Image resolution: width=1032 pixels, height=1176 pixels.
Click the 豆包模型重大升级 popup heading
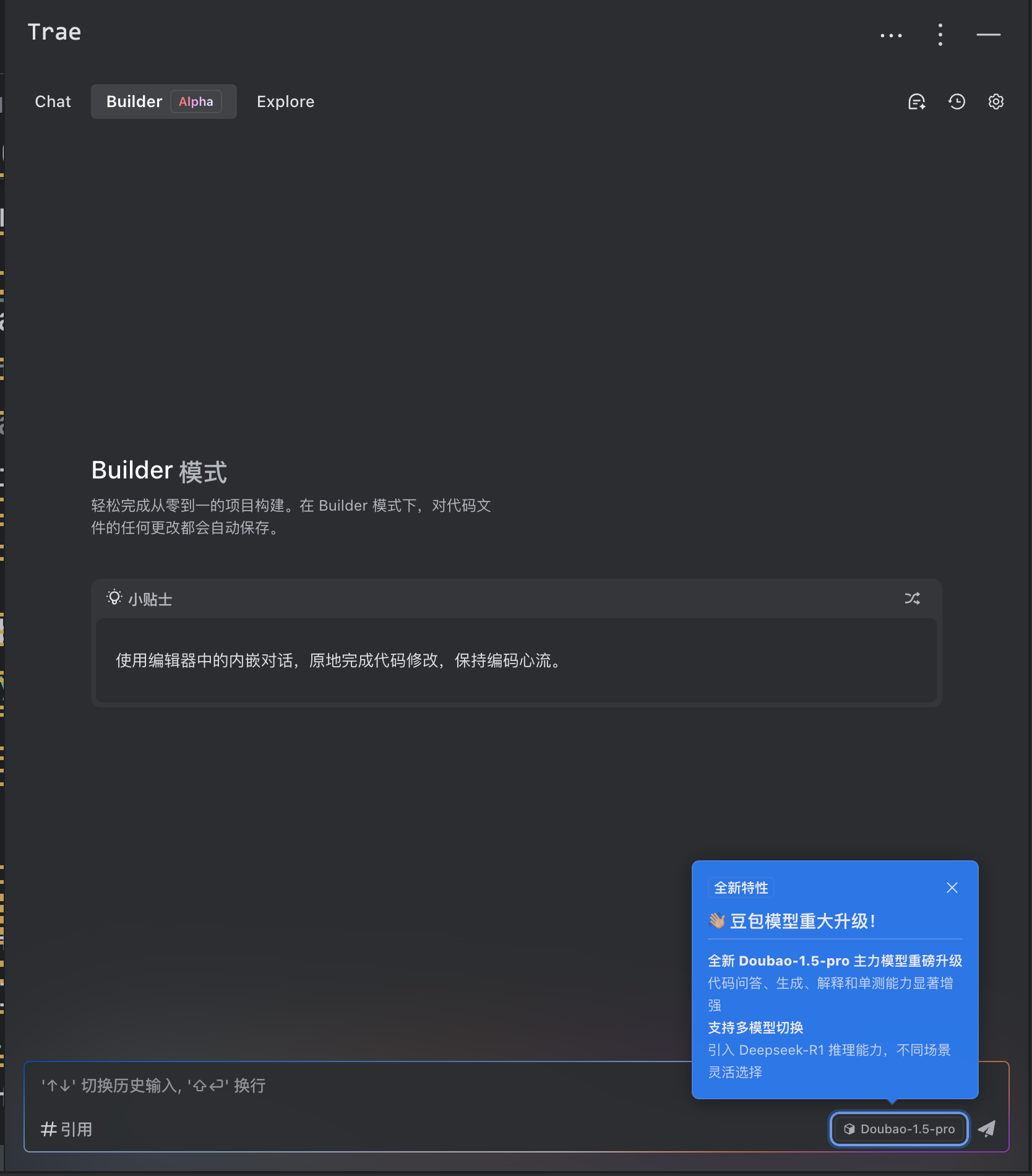point(802,921)
